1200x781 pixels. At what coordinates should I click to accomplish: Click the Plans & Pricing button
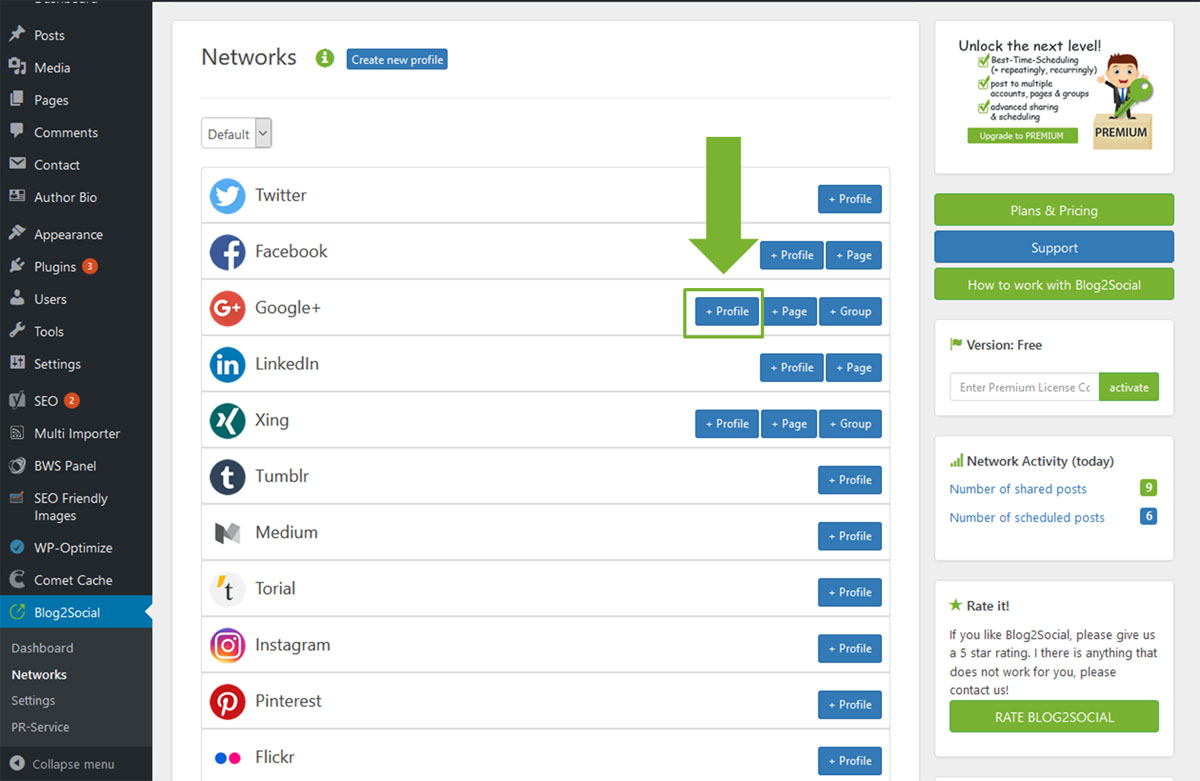point(1054,211)
